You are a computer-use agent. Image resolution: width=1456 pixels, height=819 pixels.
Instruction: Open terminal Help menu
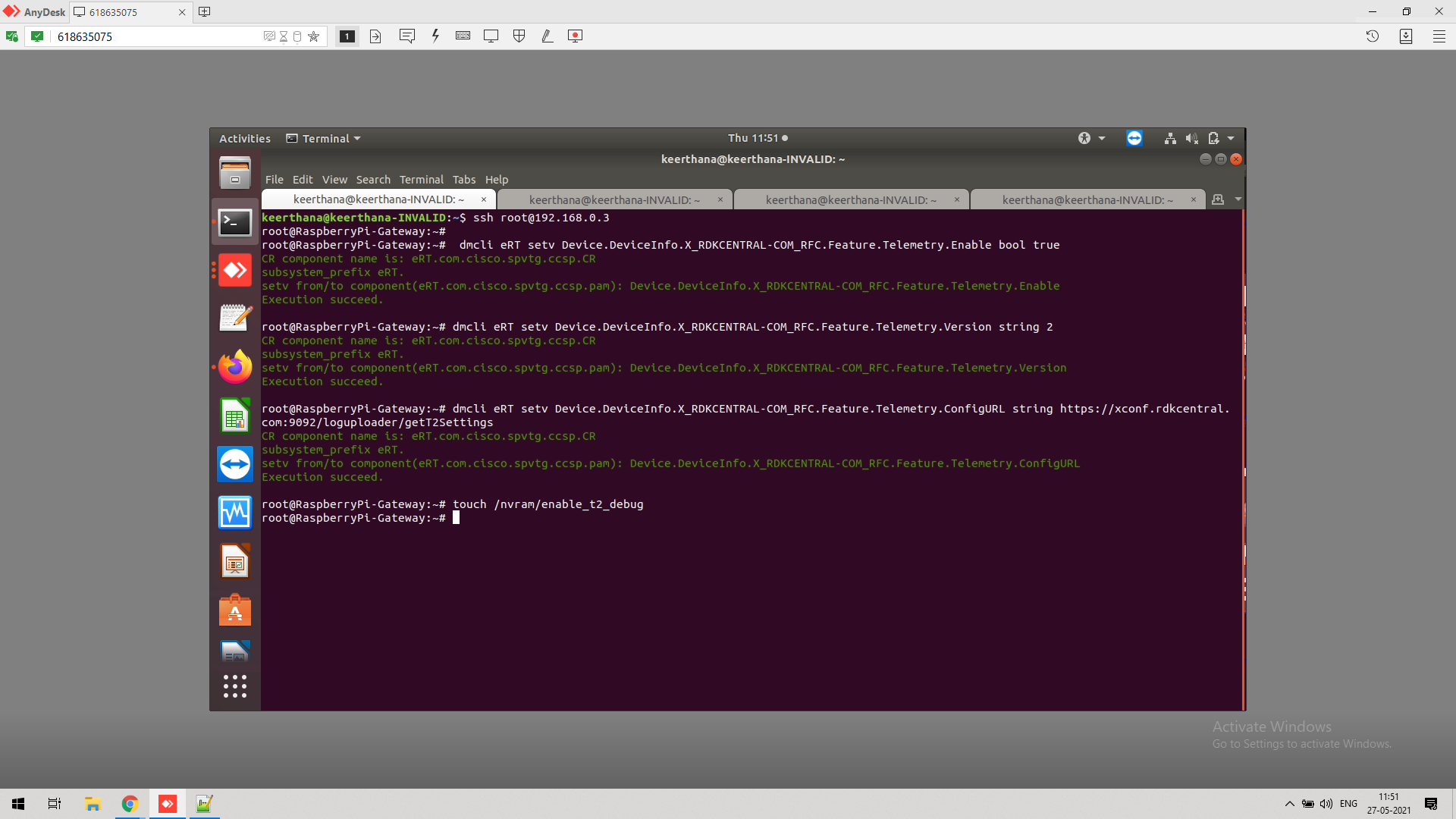pyautogui.click(x=497, y=180)
